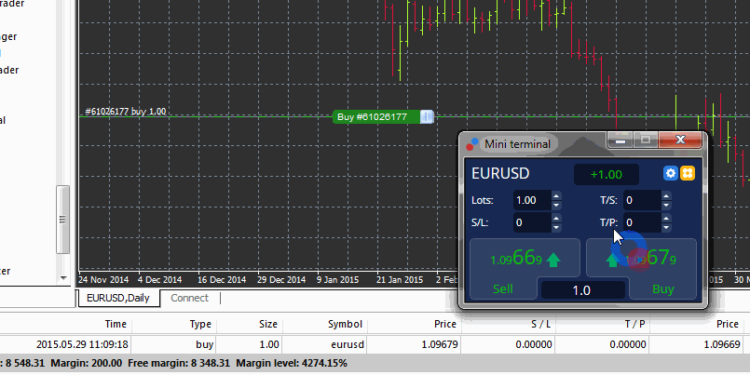This screenshot has width=750, height=375.
Task: Switch to the EURUSD,Daily chart tab
Action: [x=118, y=298]
